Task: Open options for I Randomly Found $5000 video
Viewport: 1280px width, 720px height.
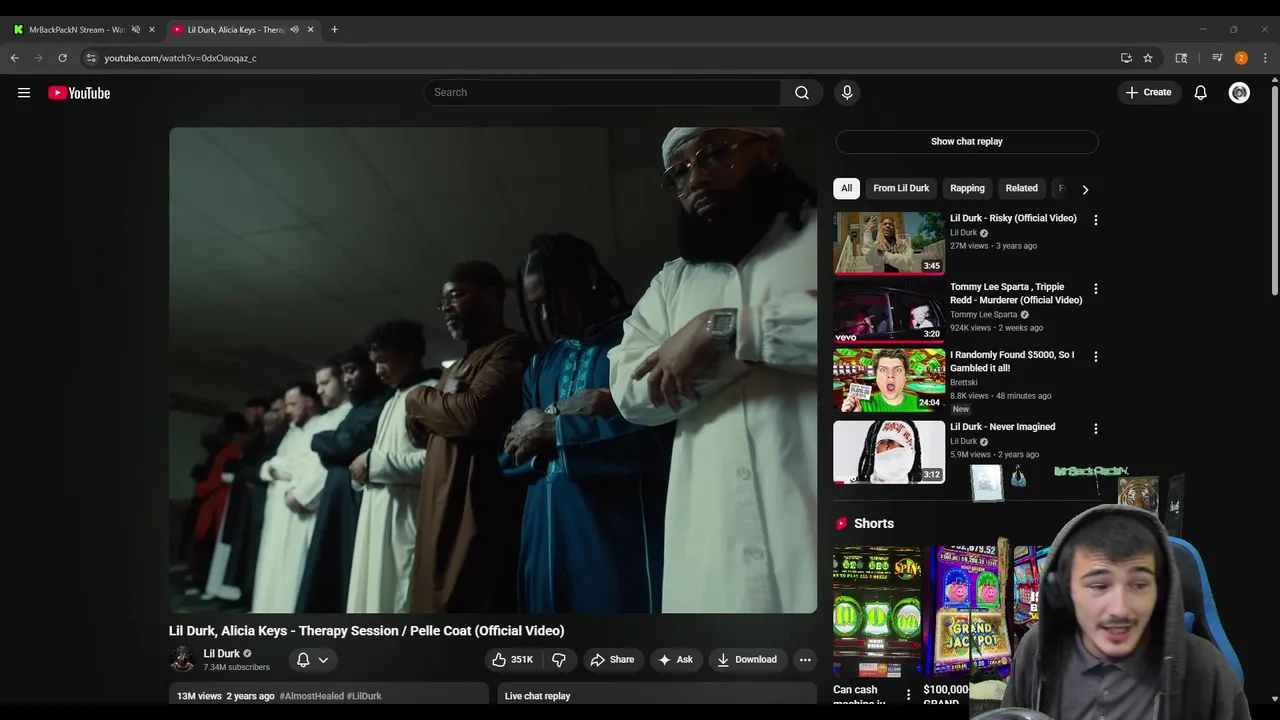Action: coord(1095,357)
